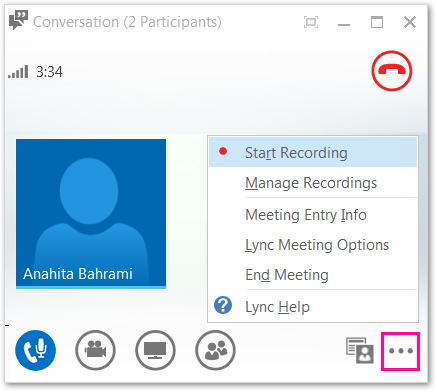Image resolution: width=437 pixels, height=392 pixels.
Task: Click the signal strength bars icon
Action: [x=18, y=72]
